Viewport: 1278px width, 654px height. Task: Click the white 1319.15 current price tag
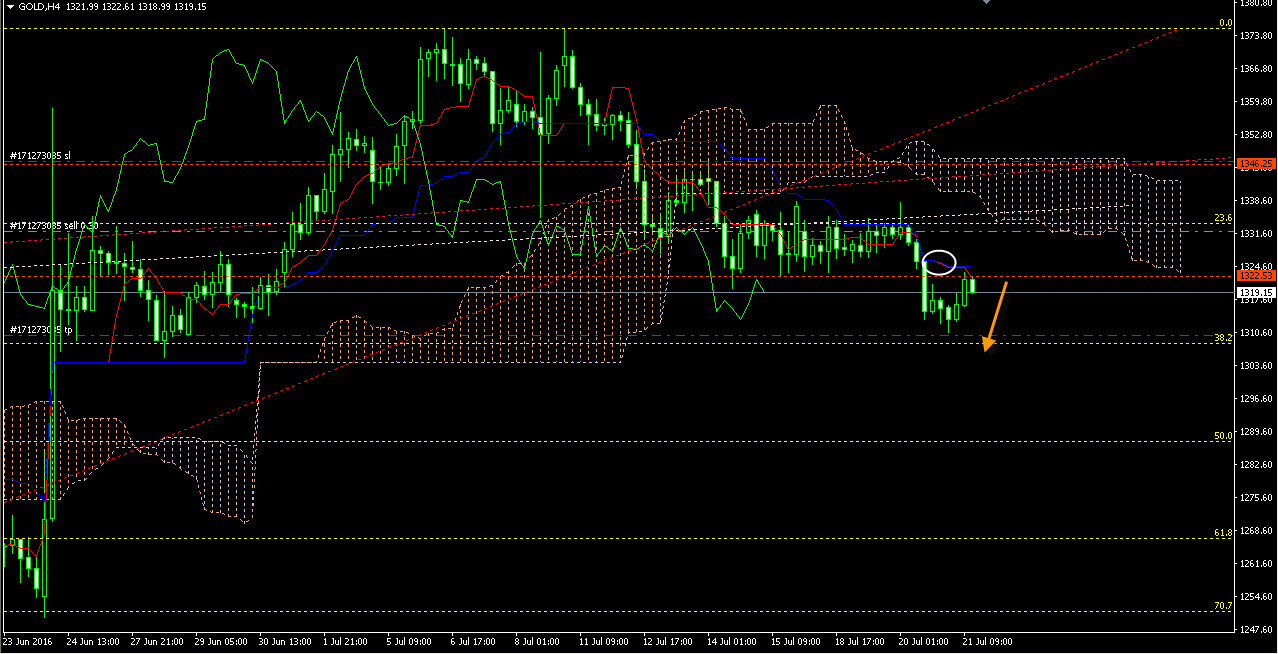tap(1256, 293)
